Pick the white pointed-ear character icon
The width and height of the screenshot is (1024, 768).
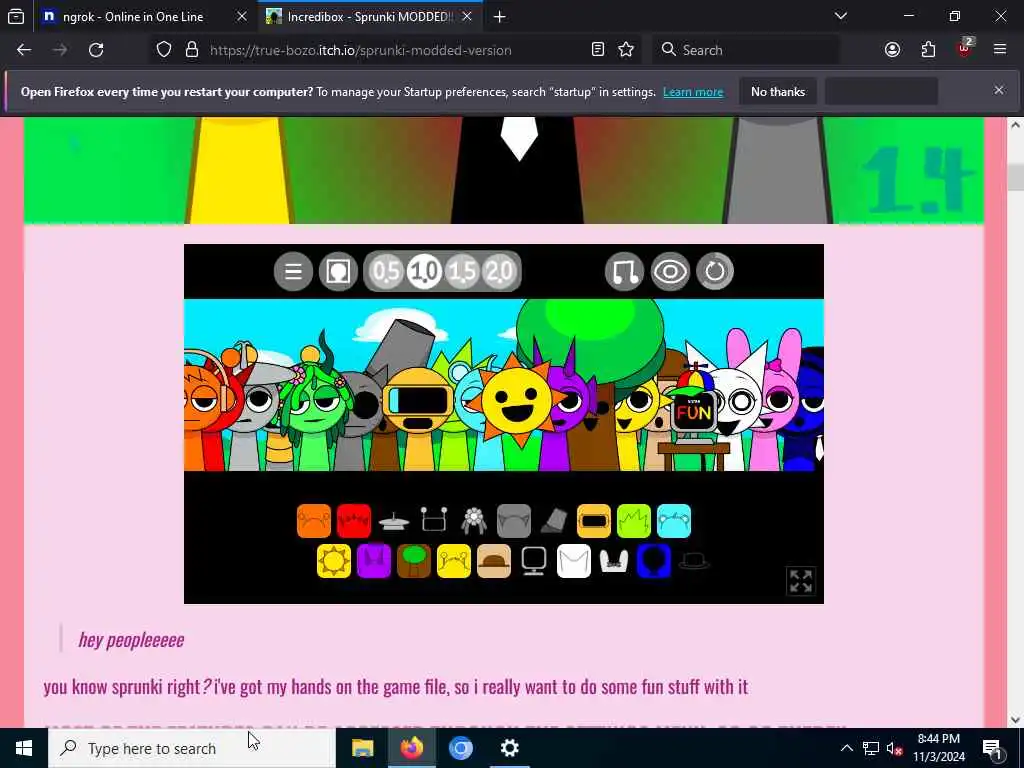[574, 561]
